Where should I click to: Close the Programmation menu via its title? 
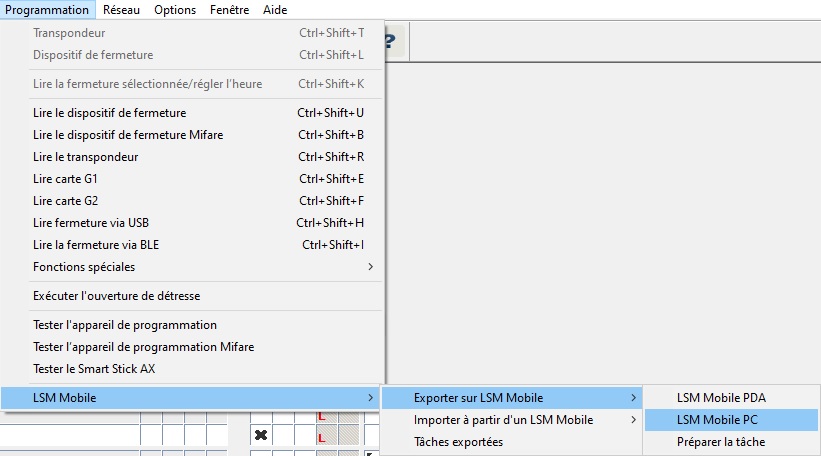pos(47,9)
